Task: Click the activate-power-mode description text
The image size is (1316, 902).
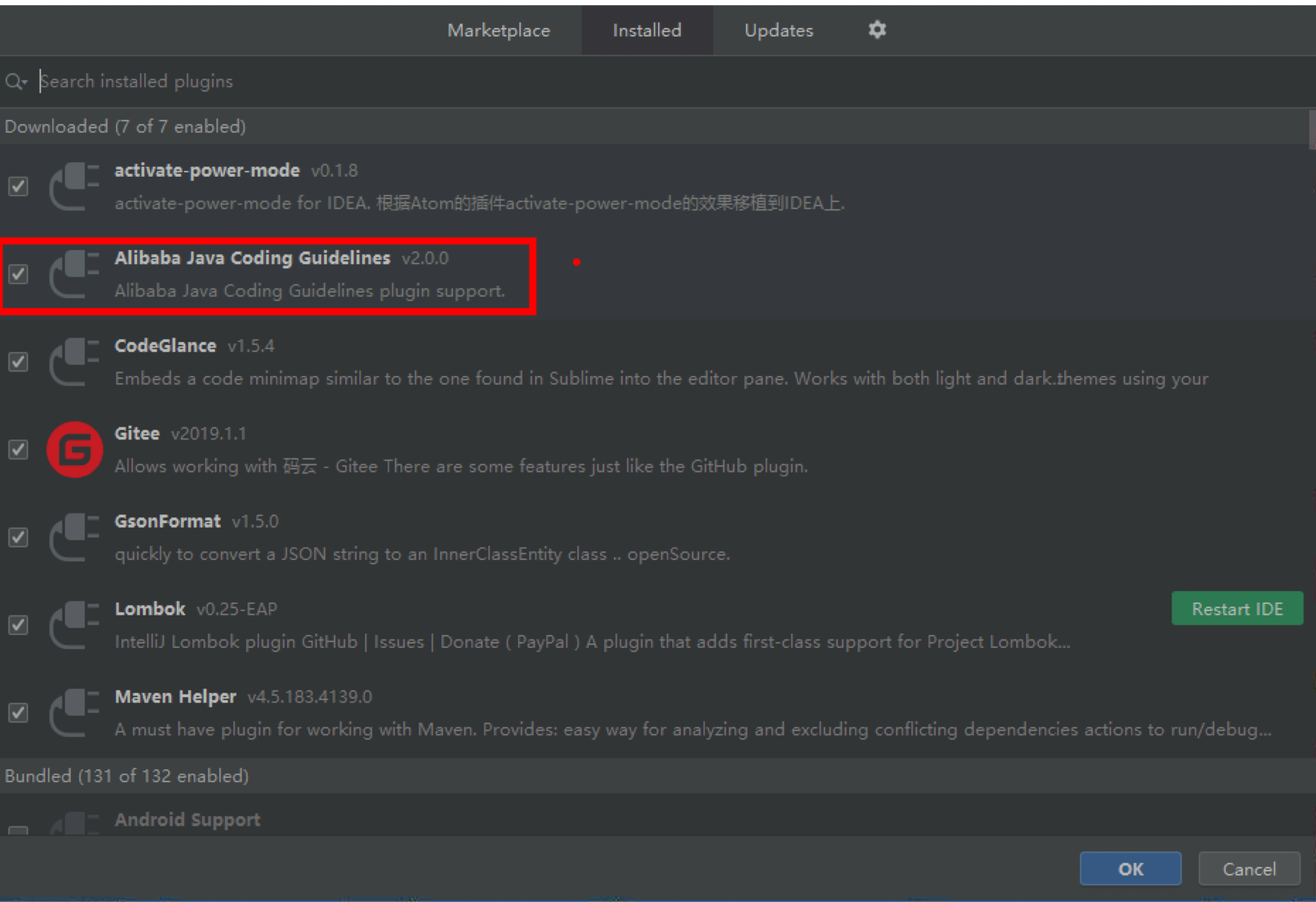Action: (480, 203)
